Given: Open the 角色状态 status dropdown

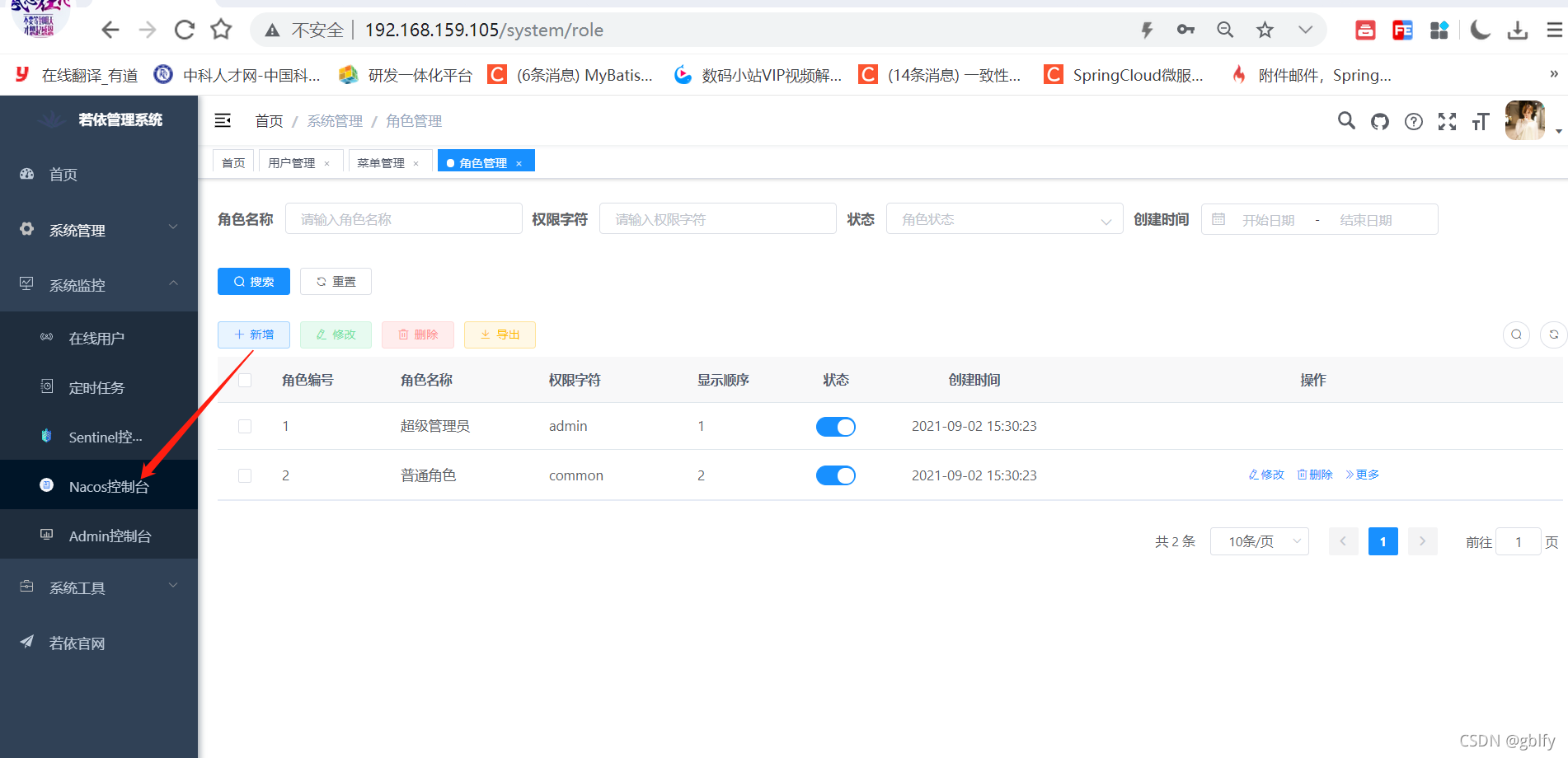Looking at the screenshot, I should 1003,218.
